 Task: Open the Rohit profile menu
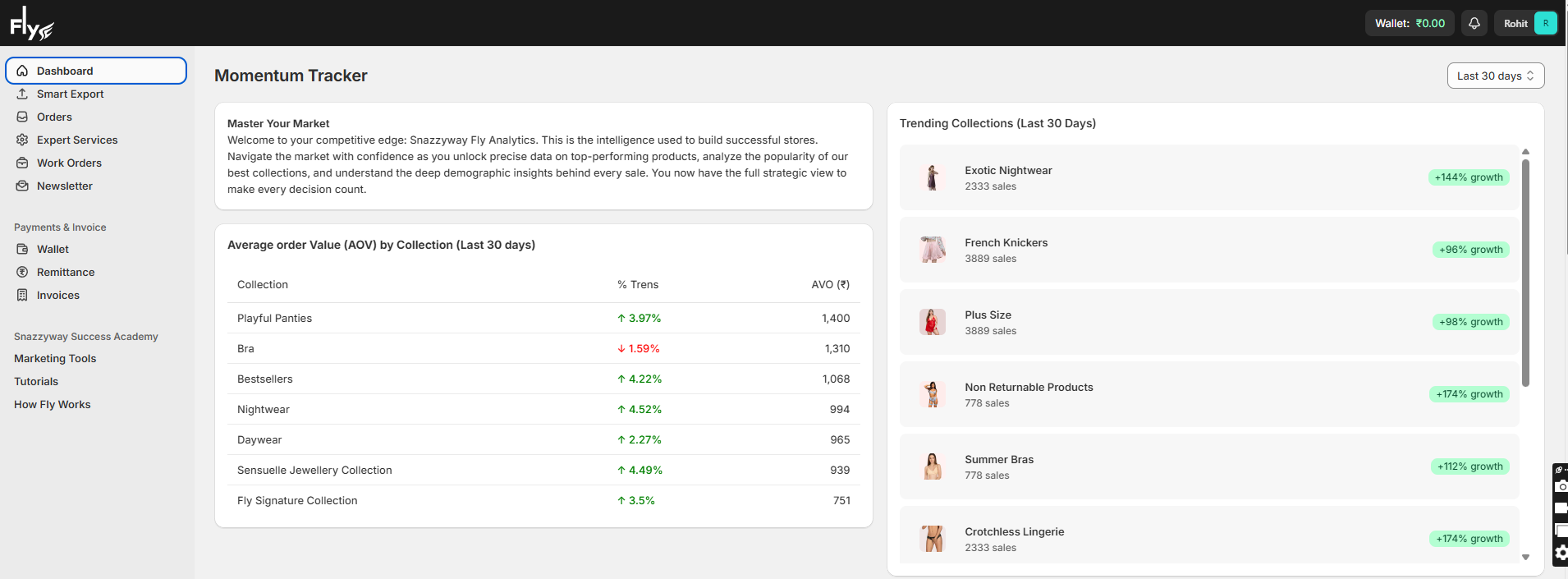1526,23
